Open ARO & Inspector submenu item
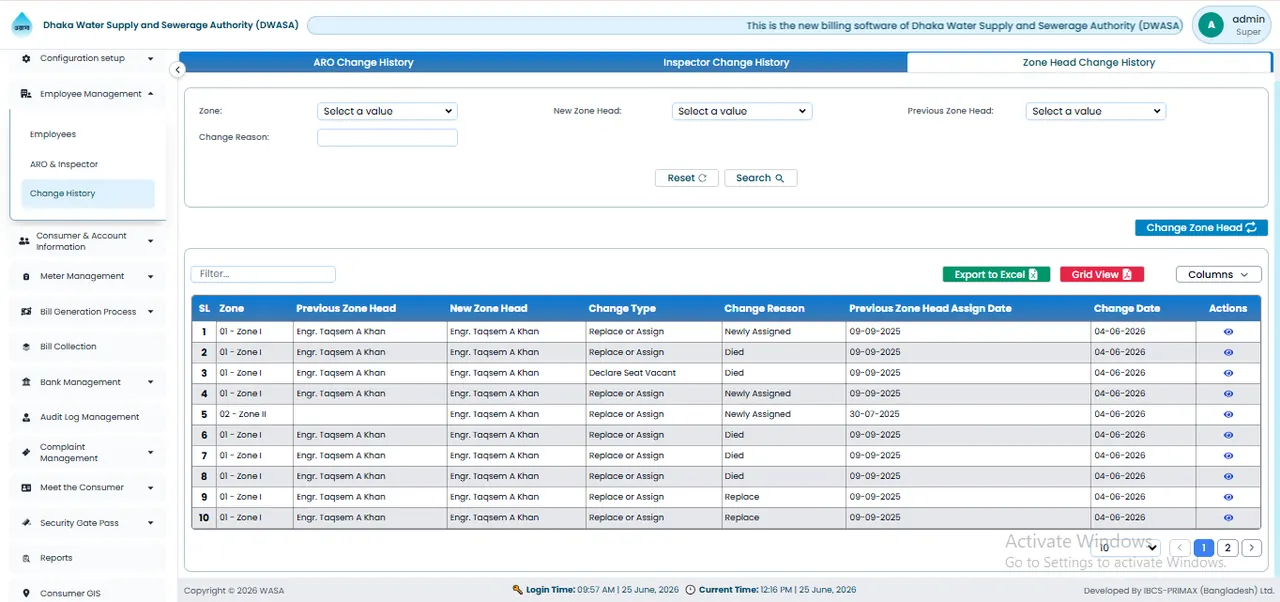 pos(64,164)
